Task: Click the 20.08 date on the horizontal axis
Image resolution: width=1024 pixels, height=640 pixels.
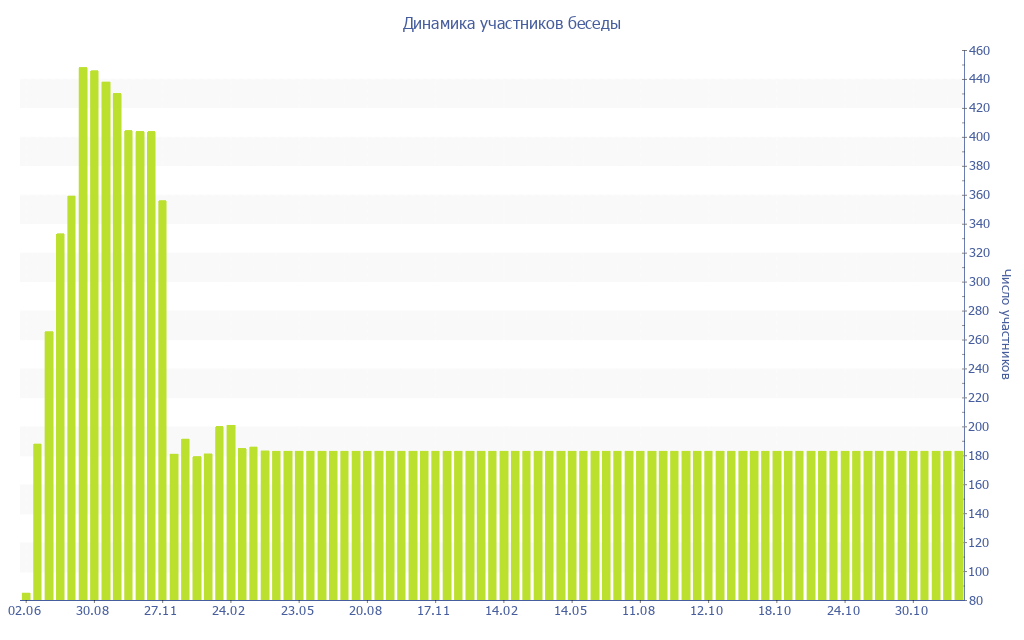Action: coord(365,610)
